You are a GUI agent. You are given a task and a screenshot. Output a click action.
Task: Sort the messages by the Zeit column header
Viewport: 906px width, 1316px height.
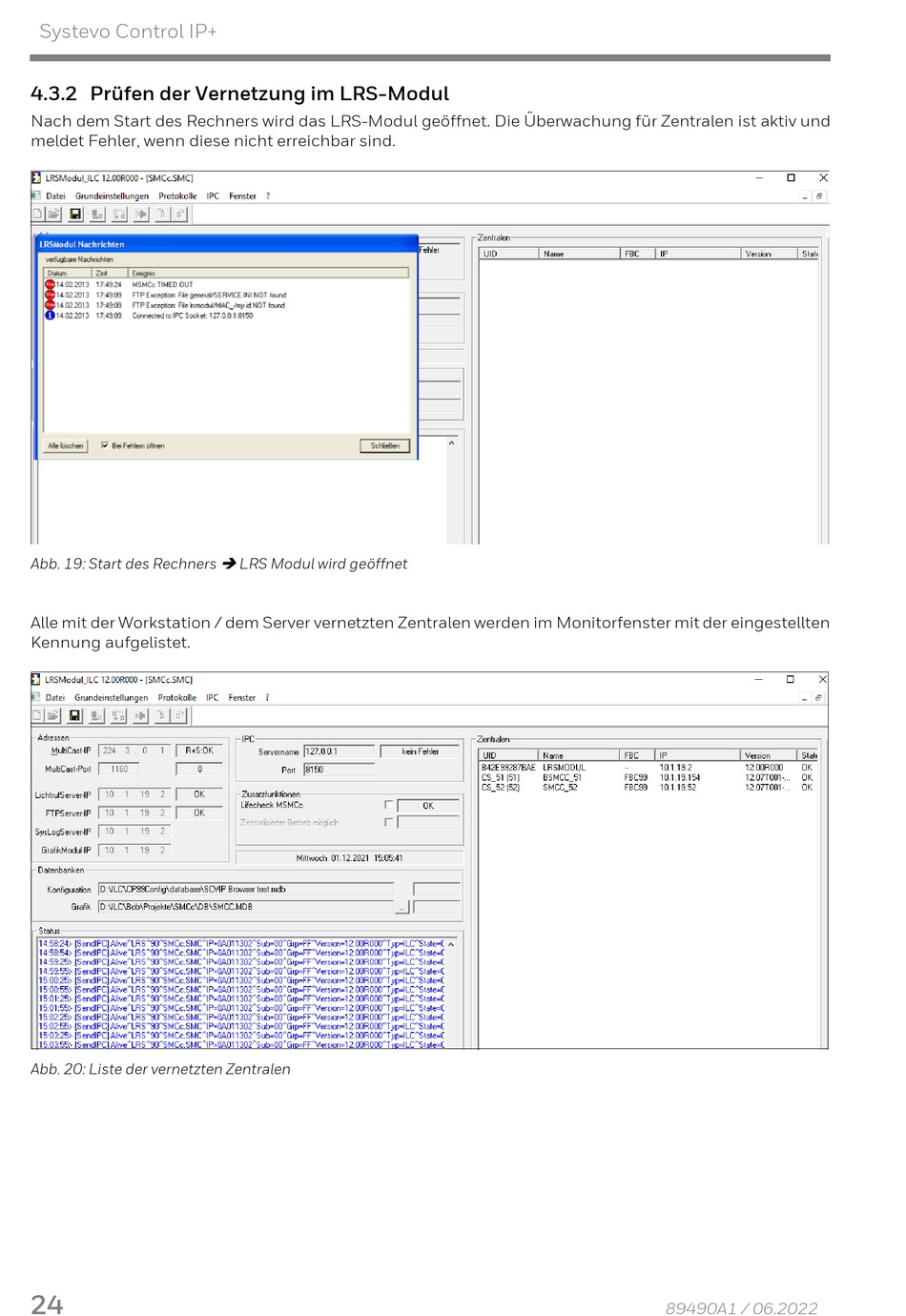click(x=110, y=273)
